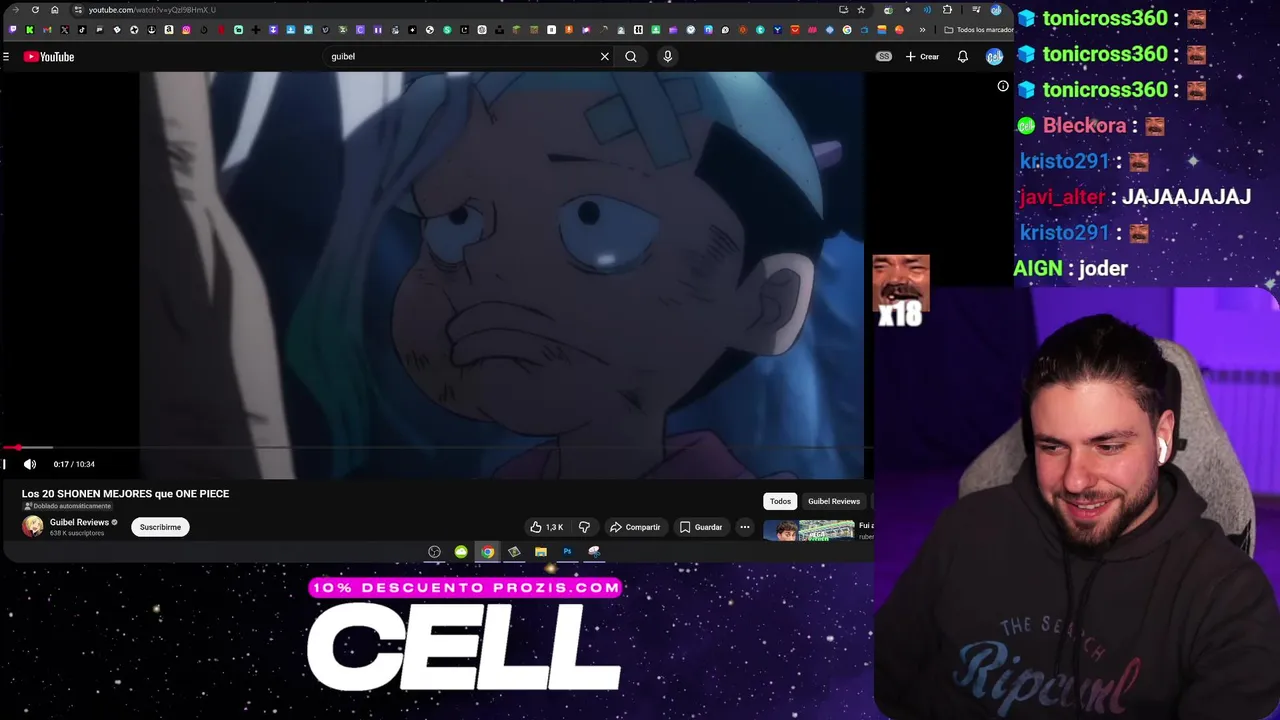This screenshot has height=720, width=1280.
Task: Click the Guardar save button
Action: point(700,527)
